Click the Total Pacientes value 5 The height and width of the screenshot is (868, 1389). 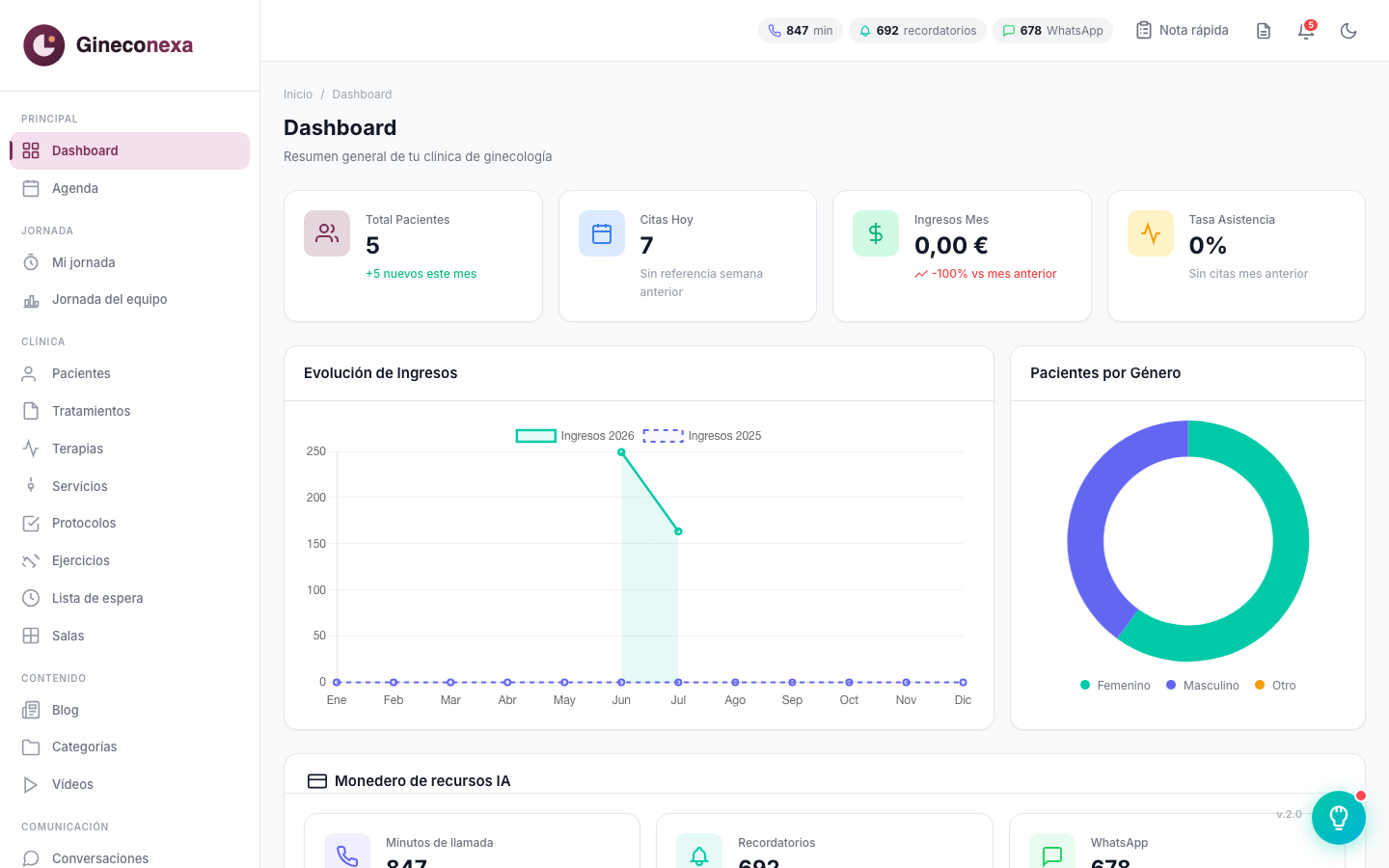pyautogui.click(x=372, y=246)
